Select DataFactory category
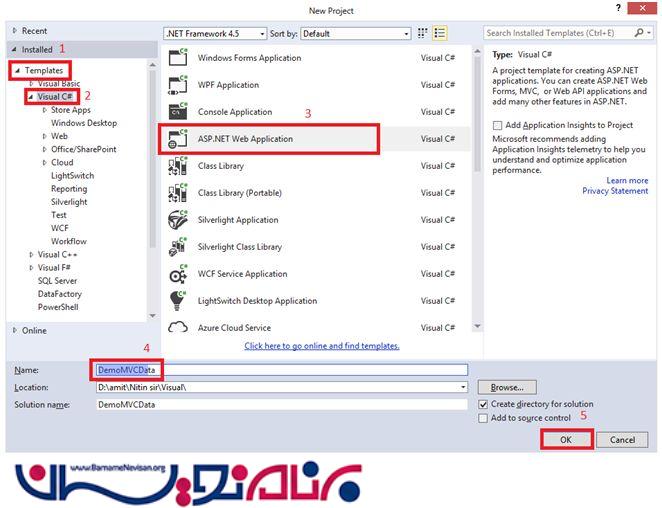 coord(60,294)
